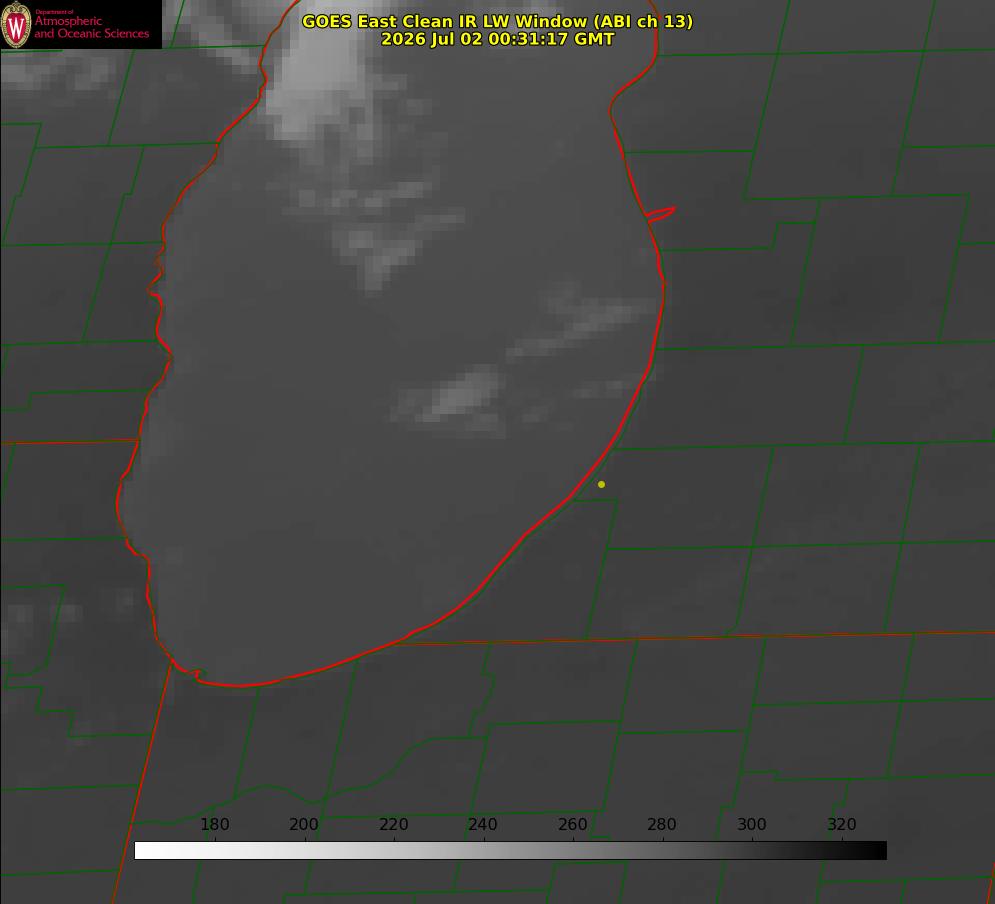Click the middle gray section of the colorbar
Image resolution: width=995 pixels, height=904 pixels.
tap(510, 851)
